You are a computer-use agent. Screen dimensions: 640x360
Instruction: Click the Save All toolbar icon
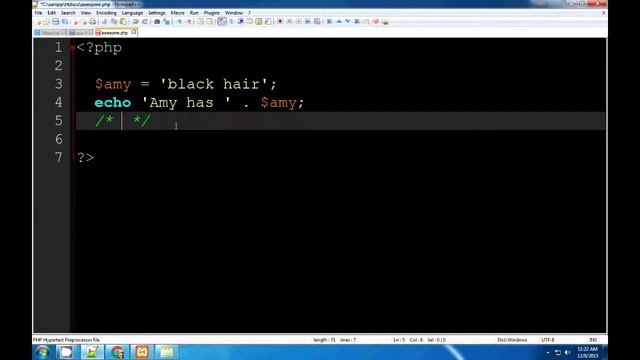click(65, 21)
